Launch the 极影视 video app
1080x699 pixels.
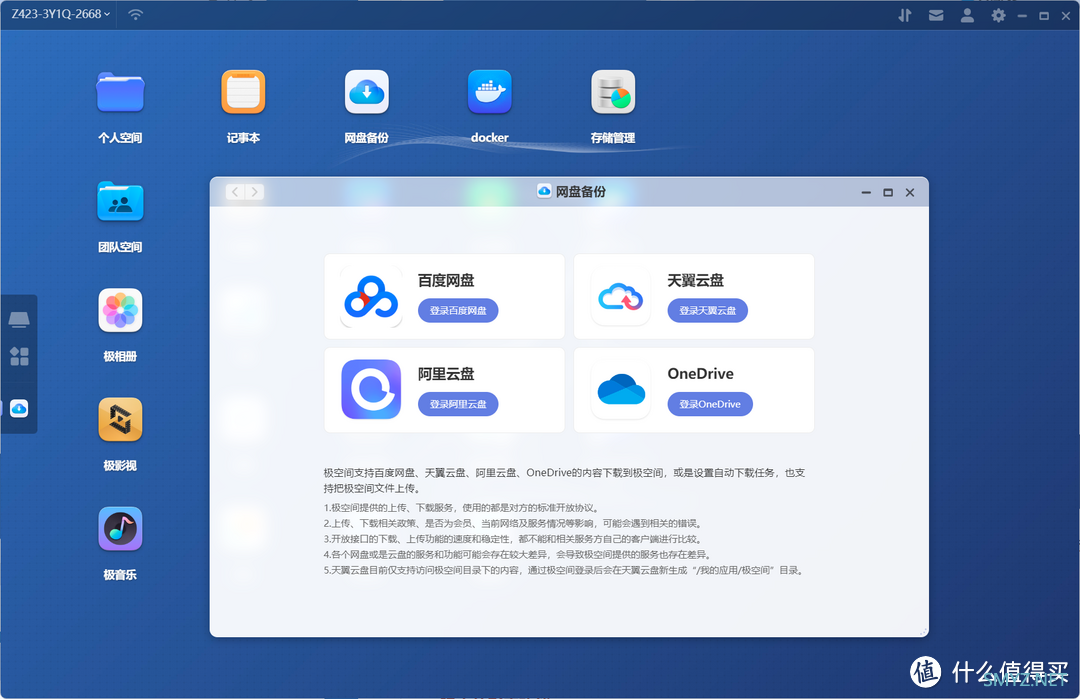120,419
